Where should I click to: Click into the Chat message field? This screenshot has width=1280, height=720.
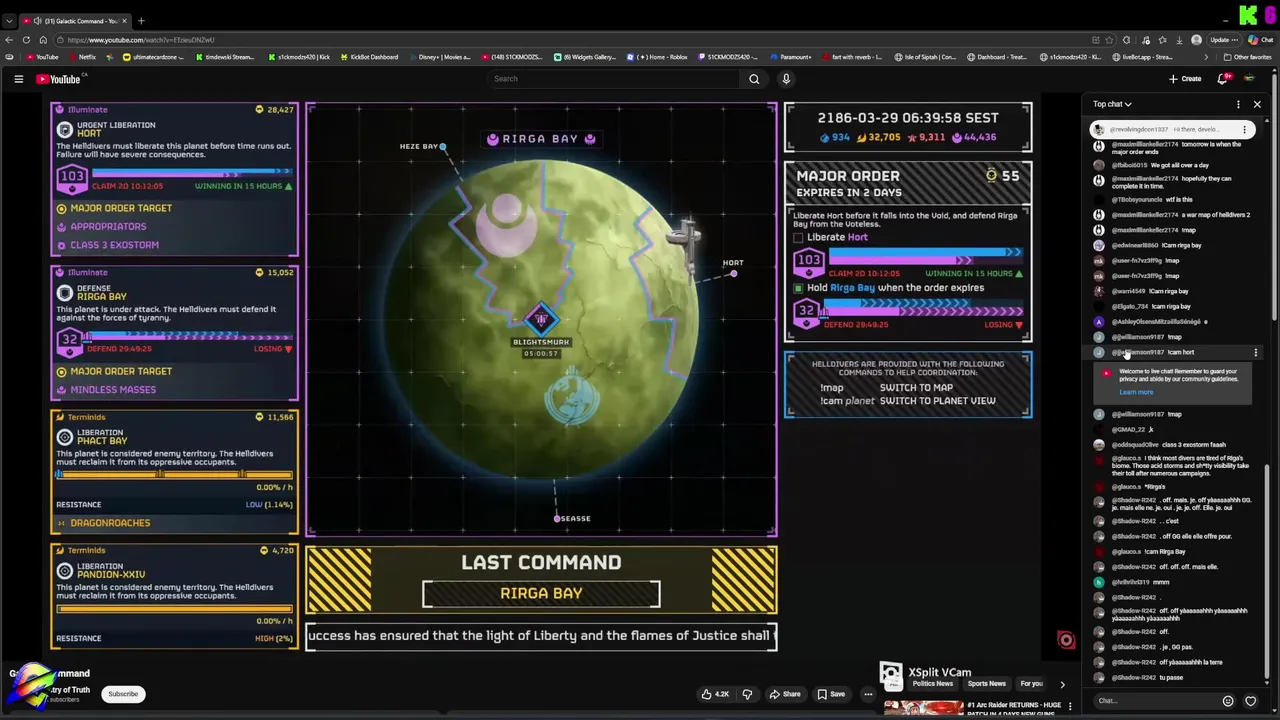1155,701
